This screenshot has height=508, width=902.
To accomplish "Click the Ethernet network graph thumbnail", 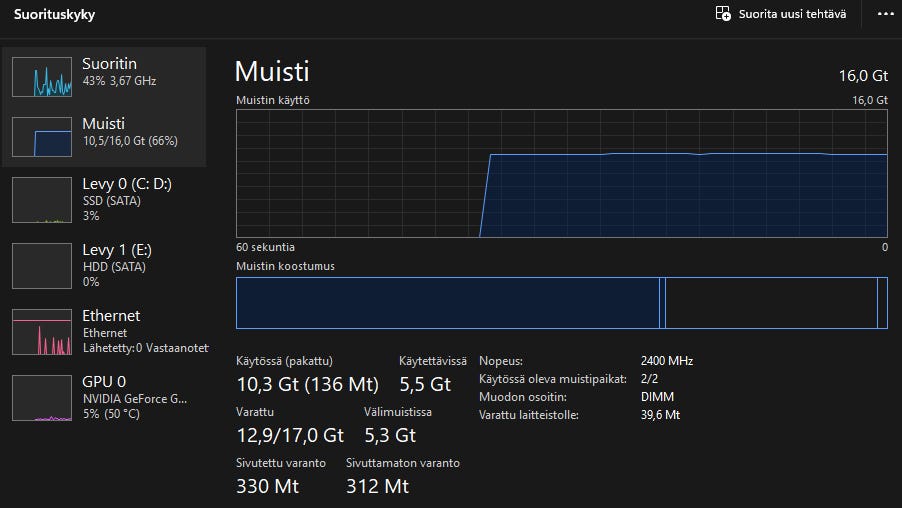I will click(42, 332).
